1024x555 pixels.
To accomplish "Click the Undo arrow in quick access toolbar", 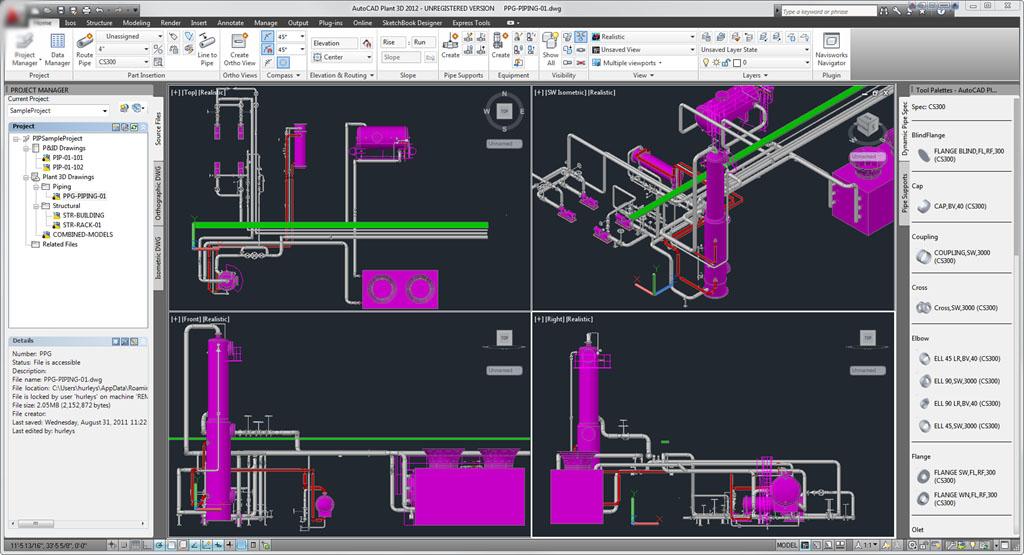I will [x=100, y=10].
